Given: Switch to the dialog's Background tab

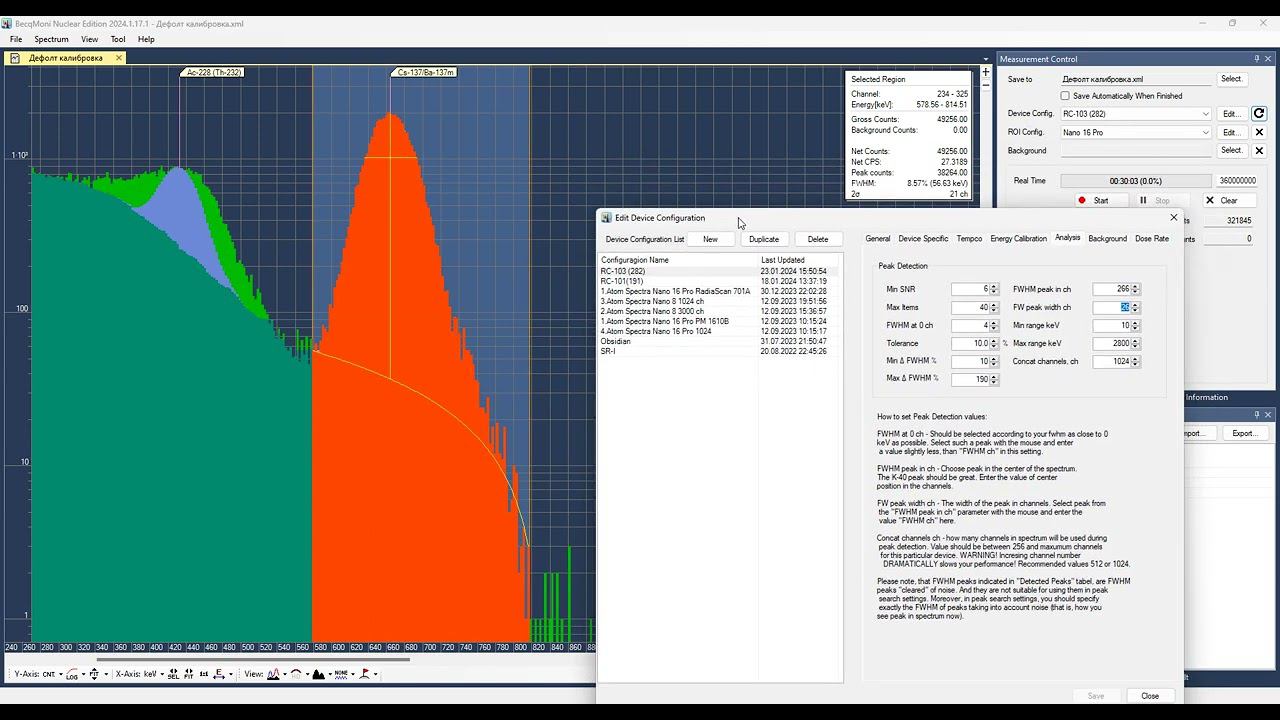Looking at the screenshot, I should click(x=1107, y=239).
